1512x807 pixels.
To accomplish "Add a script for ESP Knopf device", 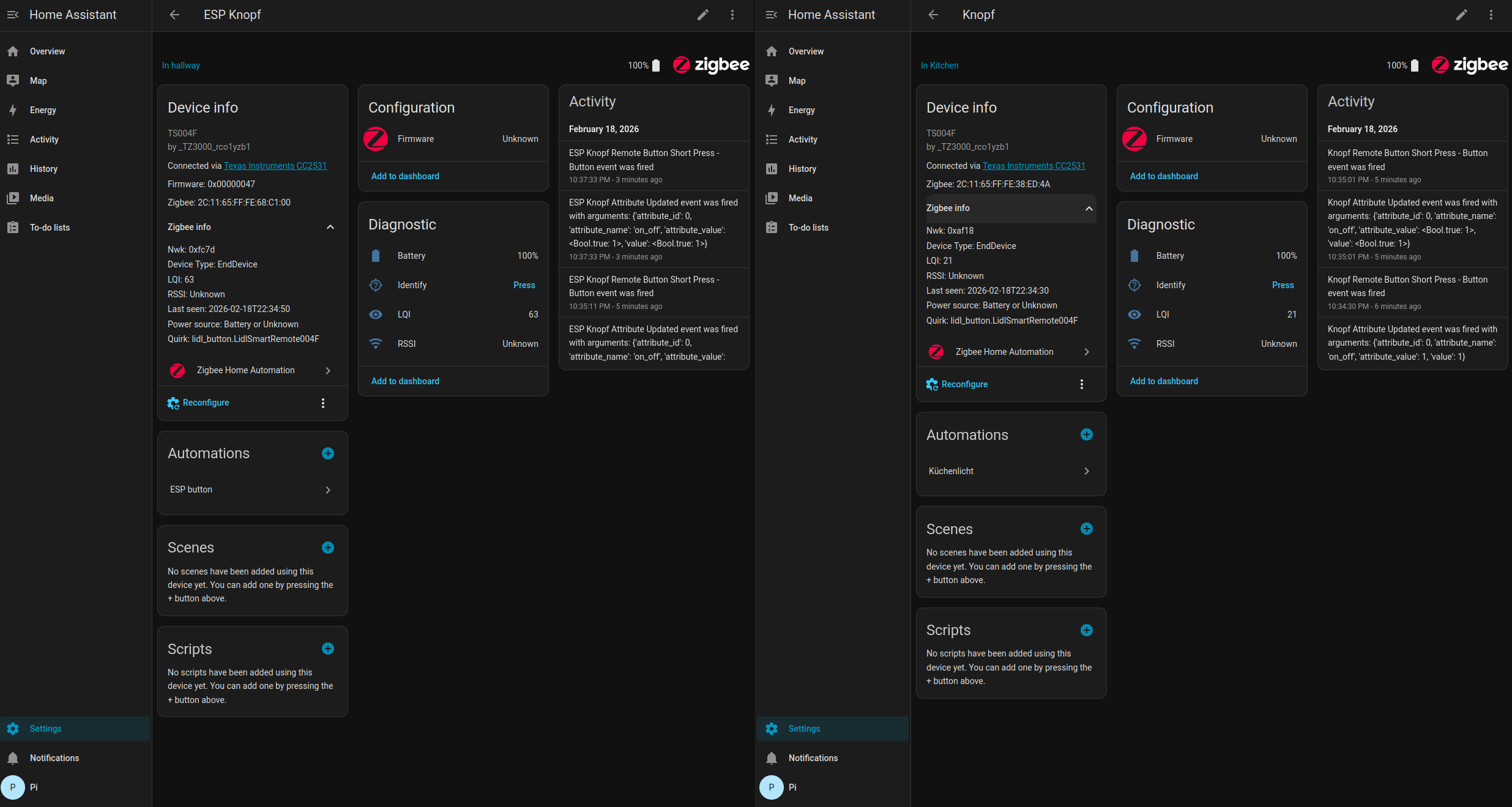I will tap(328, 649).
